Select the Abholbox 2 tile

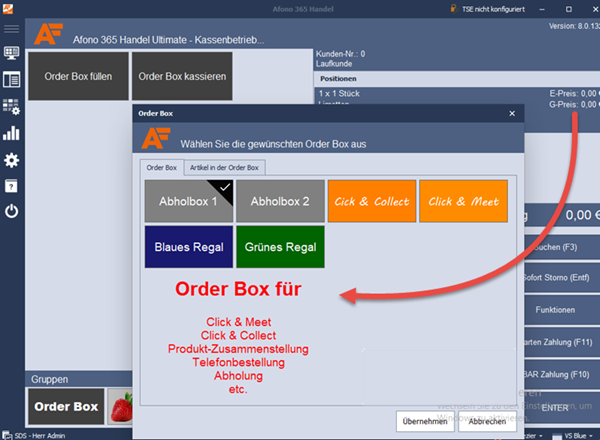click(x=280, y=201)
